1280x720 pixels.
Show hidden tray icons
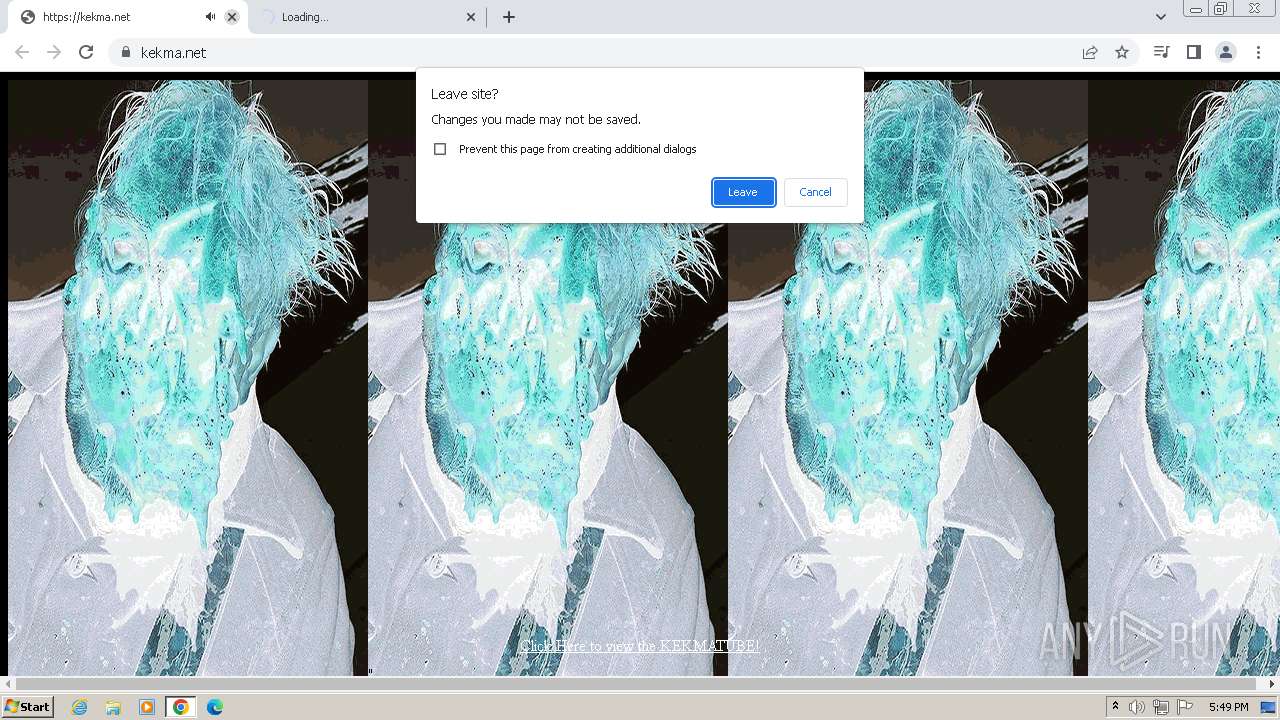click(x=1115, y=707)
